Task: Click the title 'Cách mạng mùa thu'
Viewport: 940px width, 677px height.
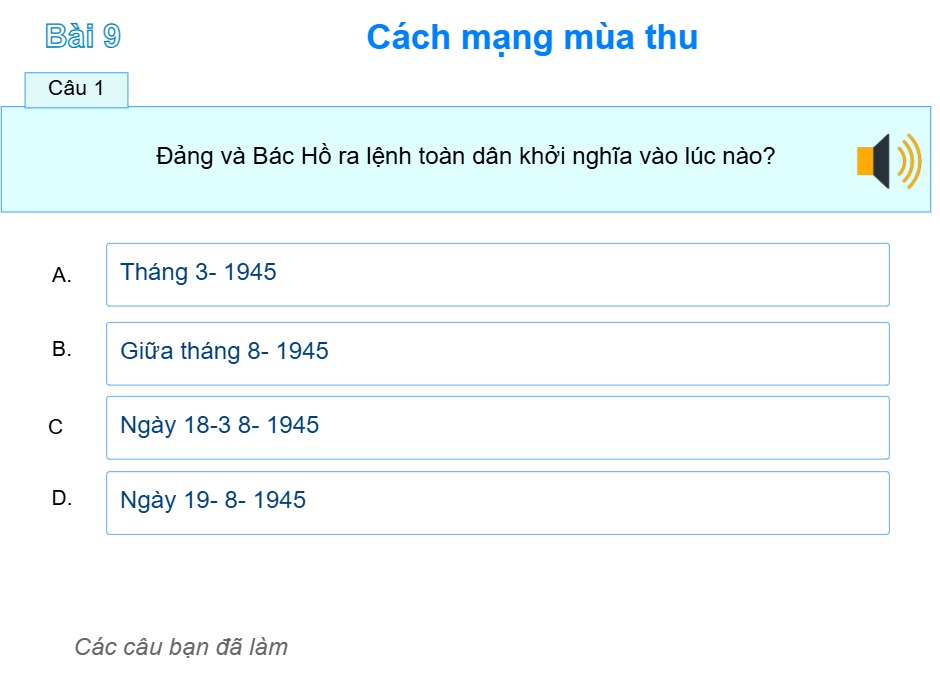Action: coord(533,38)
